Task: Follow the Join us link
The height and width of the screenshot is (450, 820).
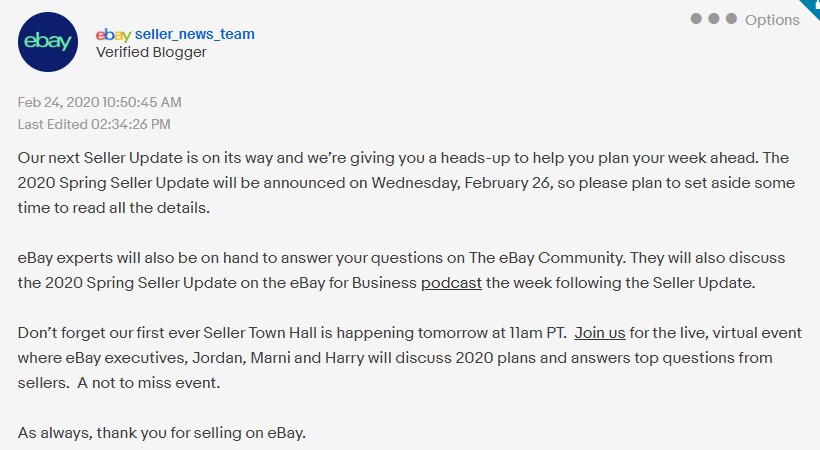Action: point(600,333)
